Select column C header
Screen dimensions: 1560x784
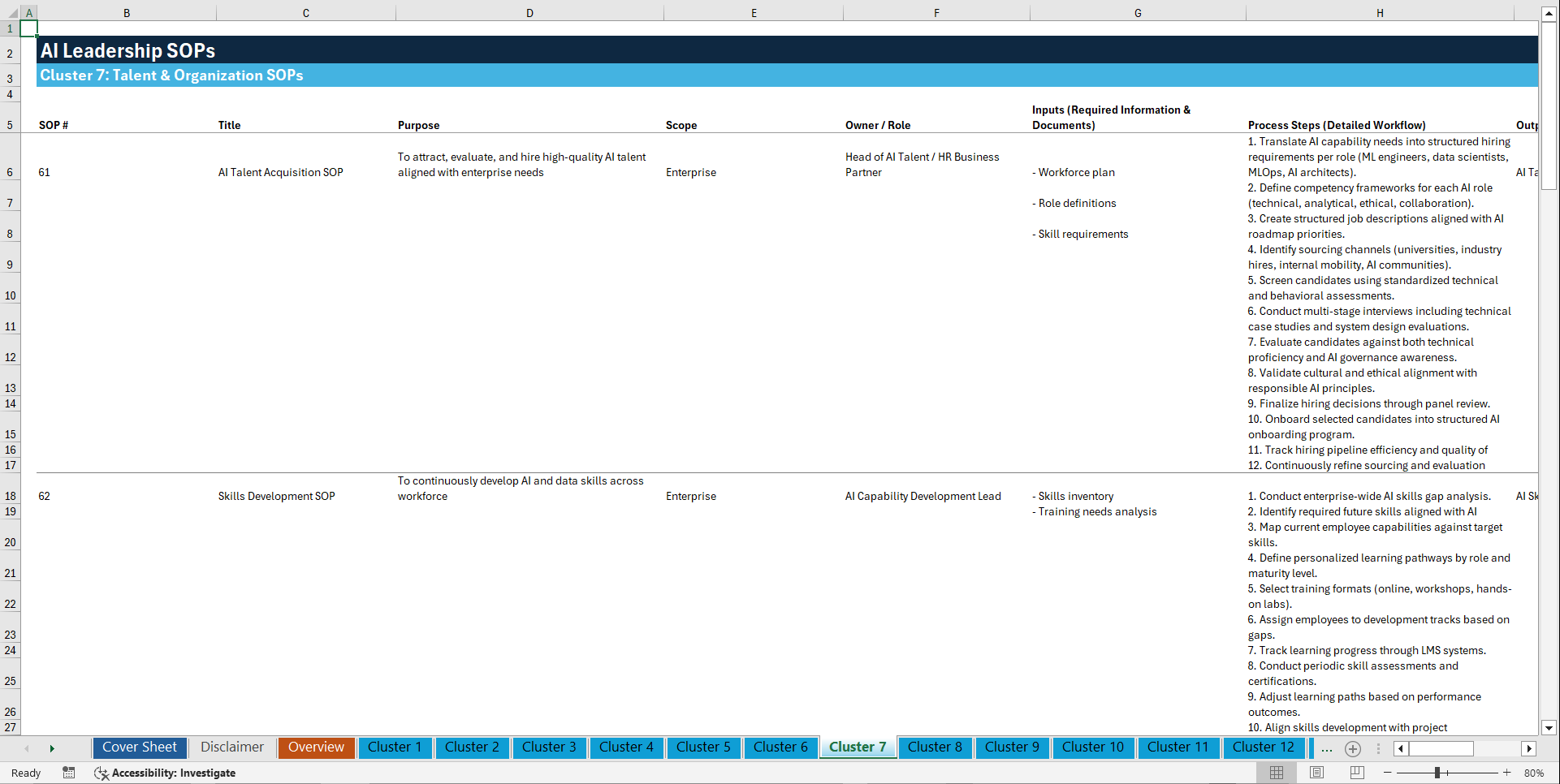pos(306,13)
